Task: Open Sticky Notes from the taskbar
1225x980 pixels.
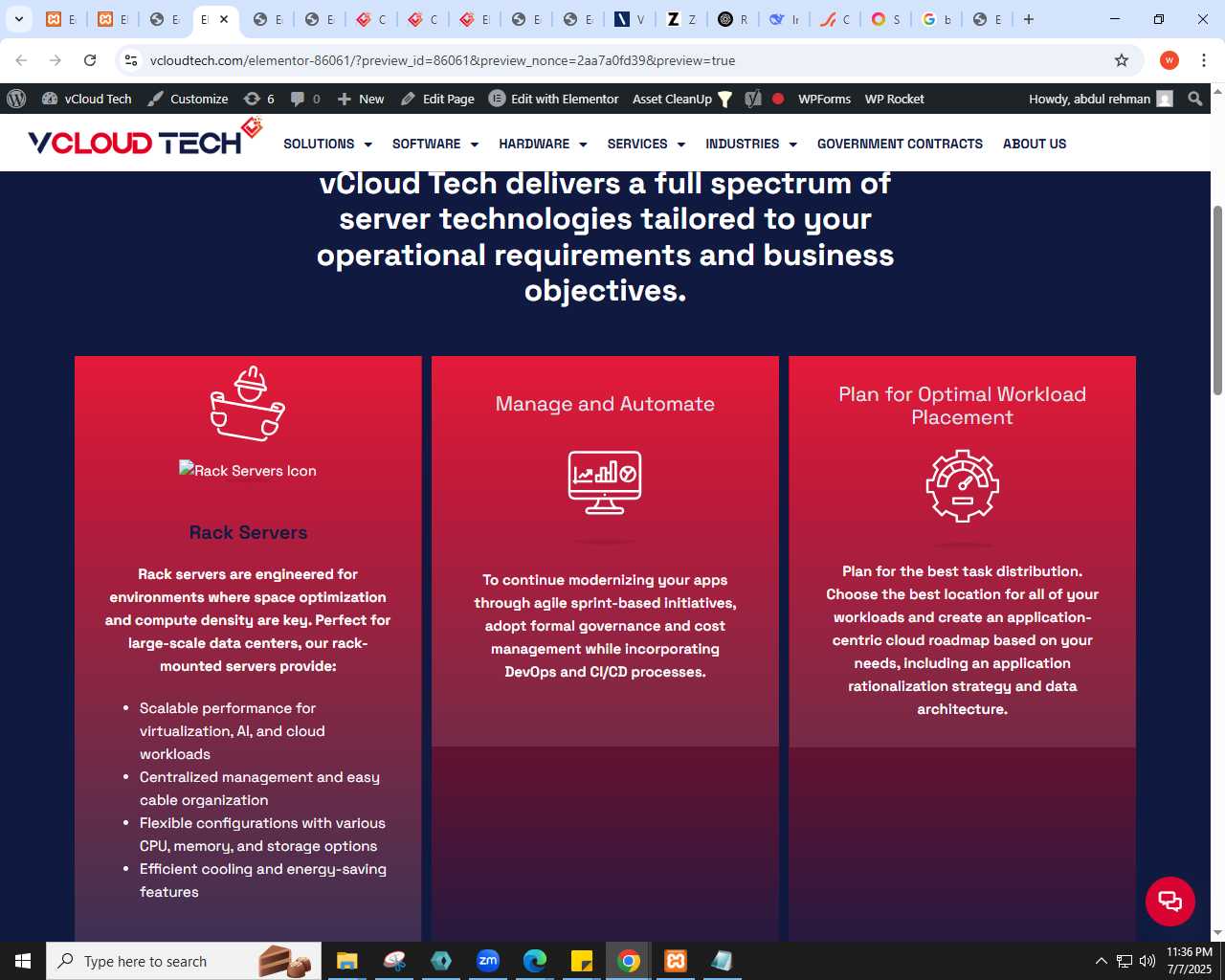Action: [x=582, y=961]
